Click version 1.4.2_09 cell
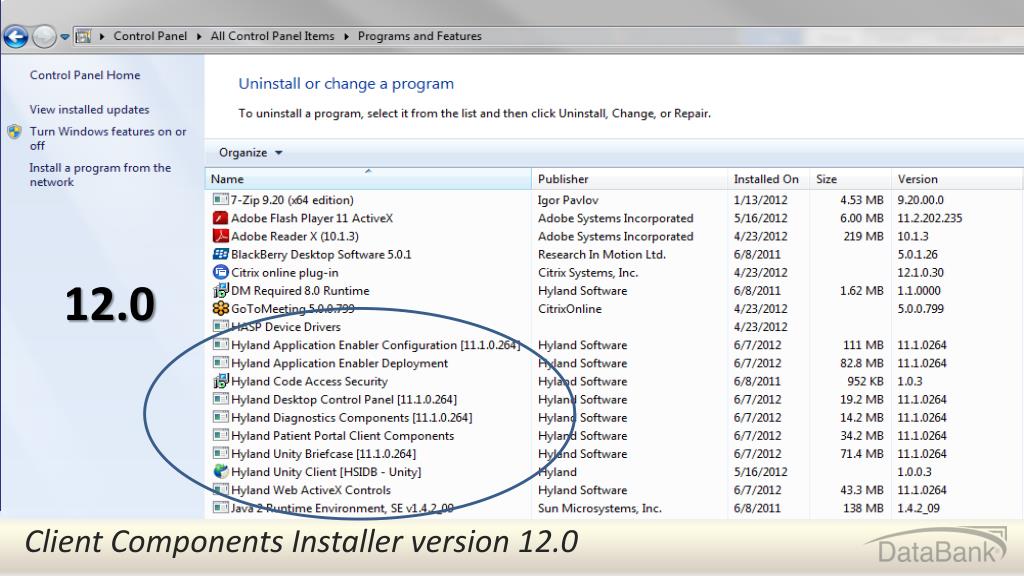The image size is (1024, 576). coord(918,509)
